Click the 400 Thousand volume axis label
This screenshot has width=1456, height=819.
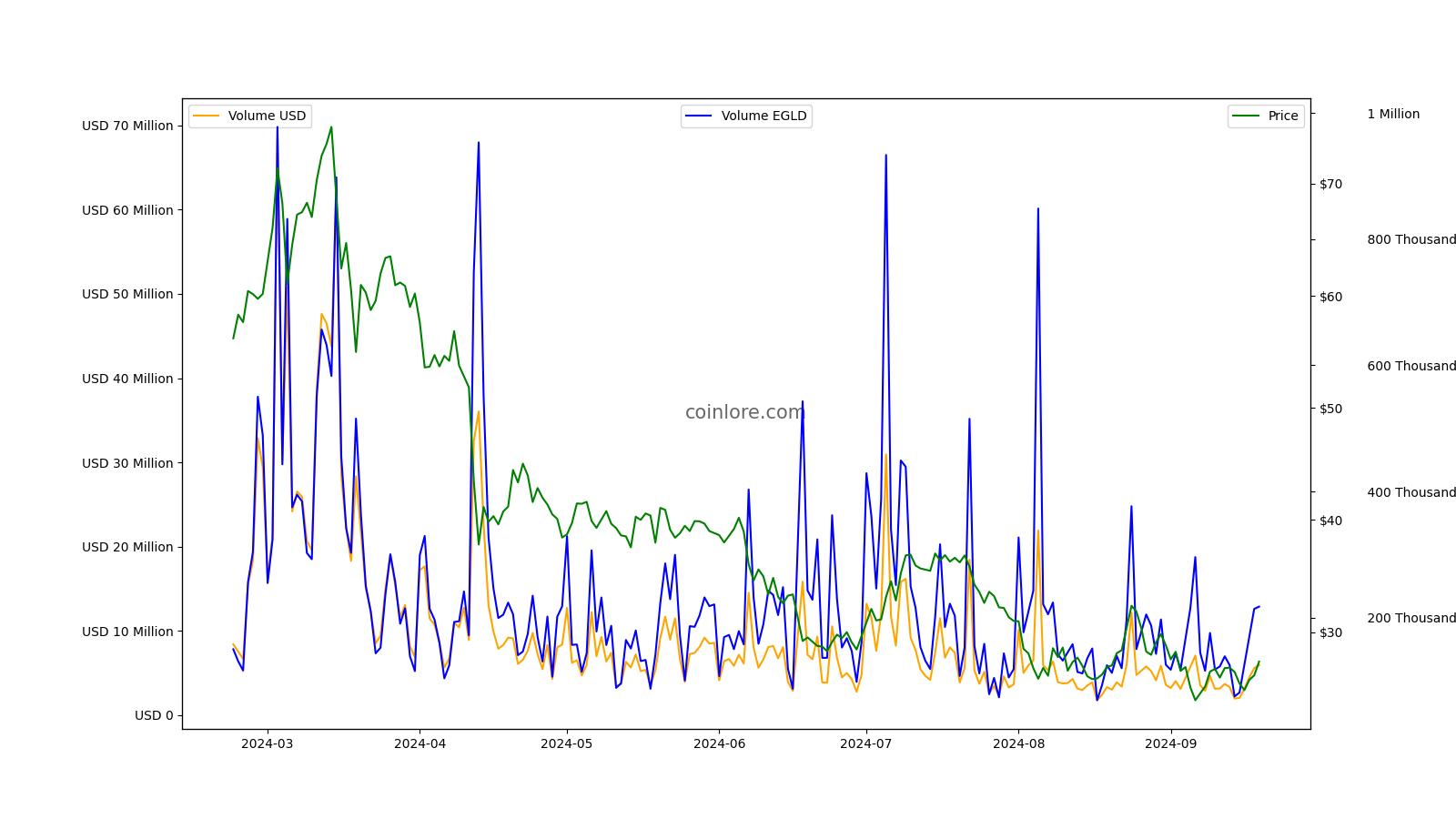point(1411,492)
